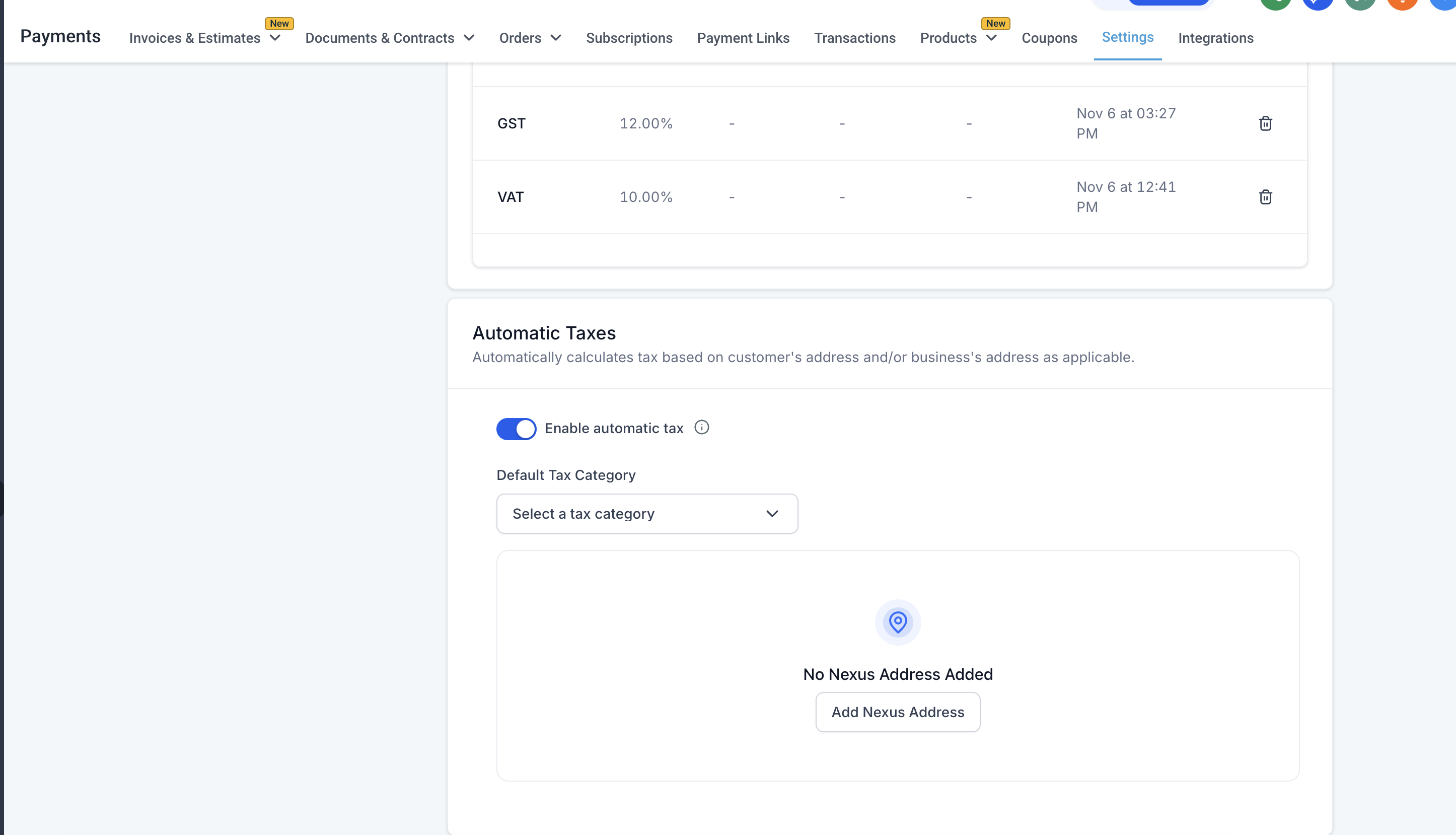Viewport: 1456px width, 835px height.
Task: Go to the Subscriptions tab
Action: [x=629, y=38]
